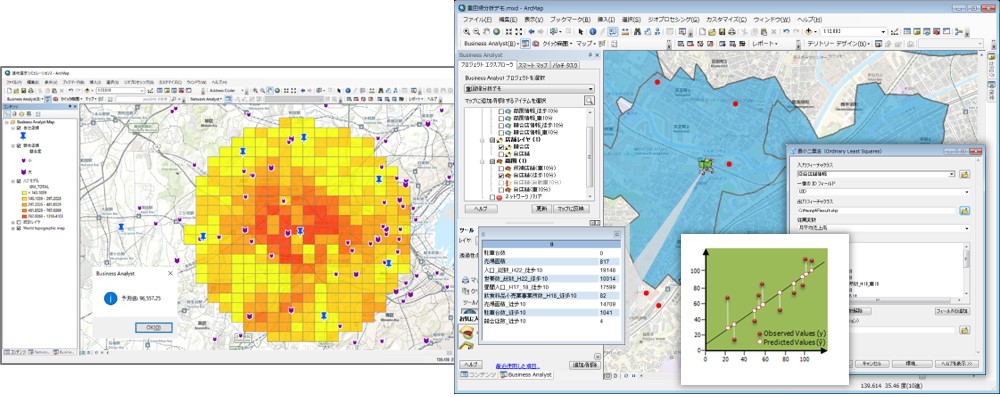Click the Find binoculars icon in right ArcMap
Image resolution: width=1000 pixels, height=397 pixels.
tap(637, 31)
